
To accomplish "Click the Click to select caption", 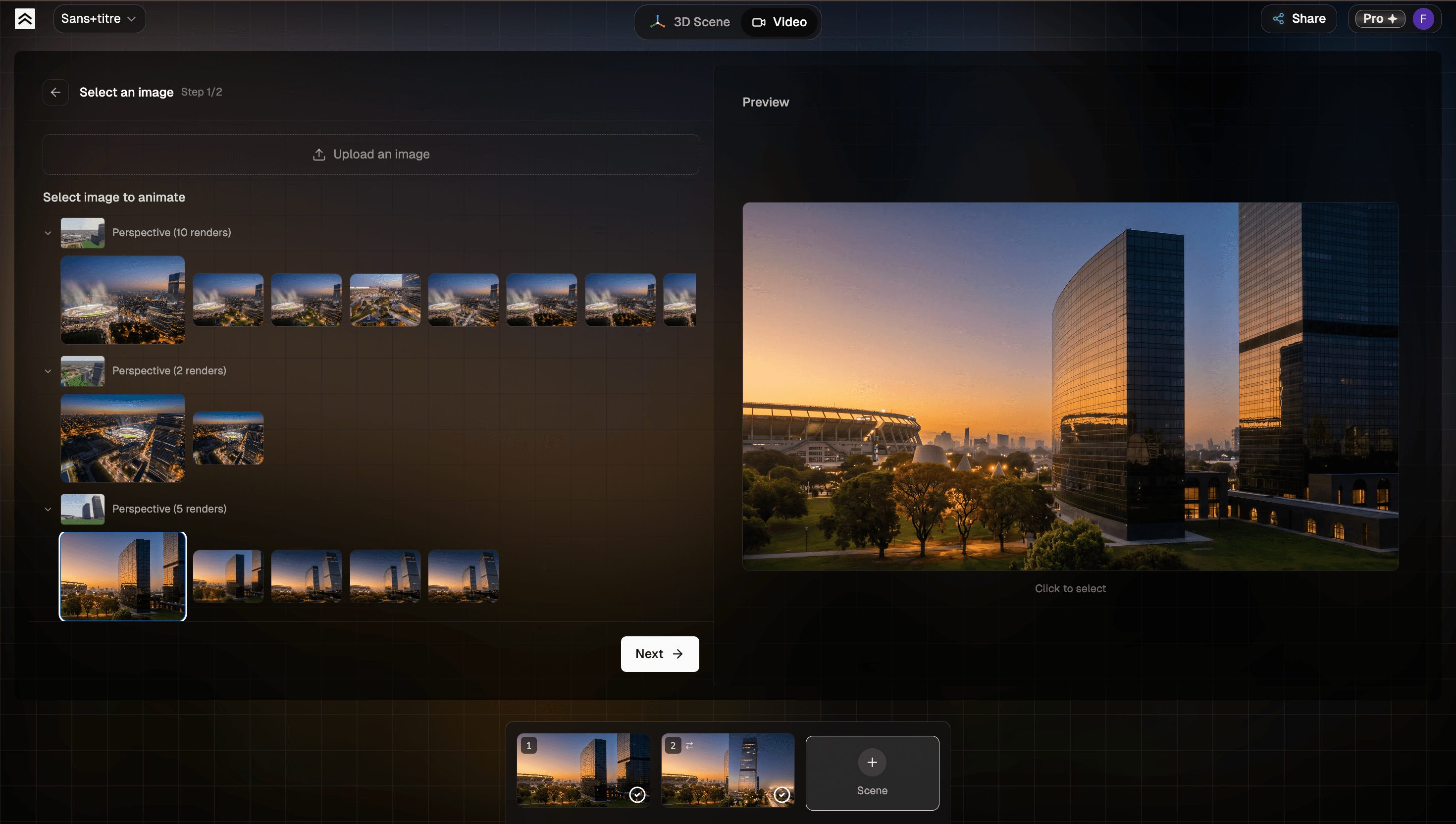I will 1070,589.
